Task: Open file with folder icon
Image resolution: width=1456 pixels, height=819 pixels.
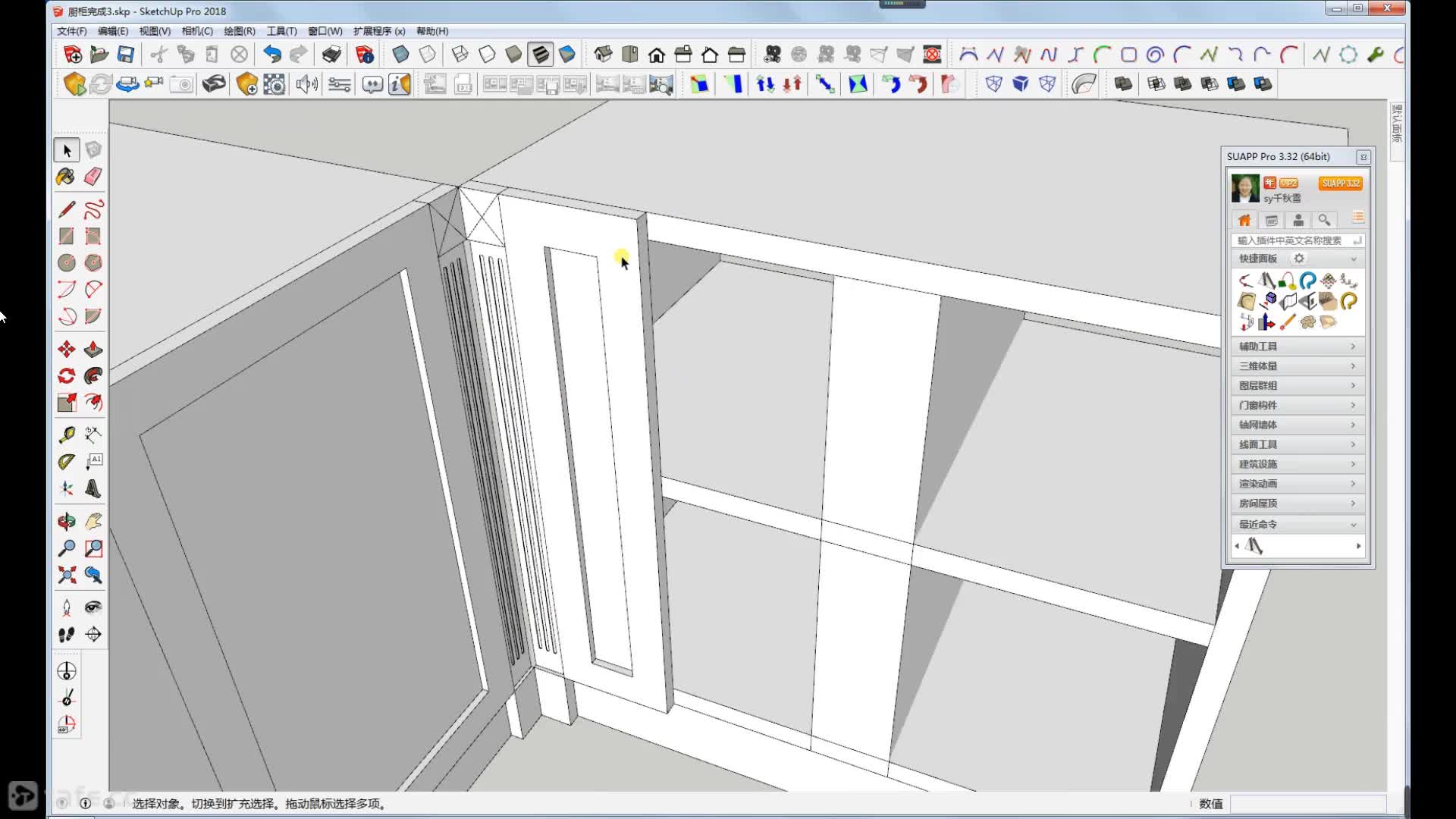Action: 99,54
